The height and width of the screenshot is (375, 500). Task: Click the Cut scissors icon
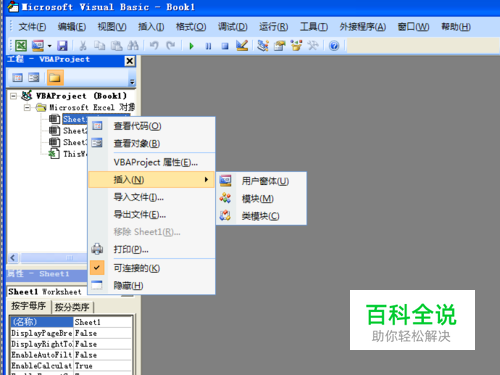click(83, 46)
